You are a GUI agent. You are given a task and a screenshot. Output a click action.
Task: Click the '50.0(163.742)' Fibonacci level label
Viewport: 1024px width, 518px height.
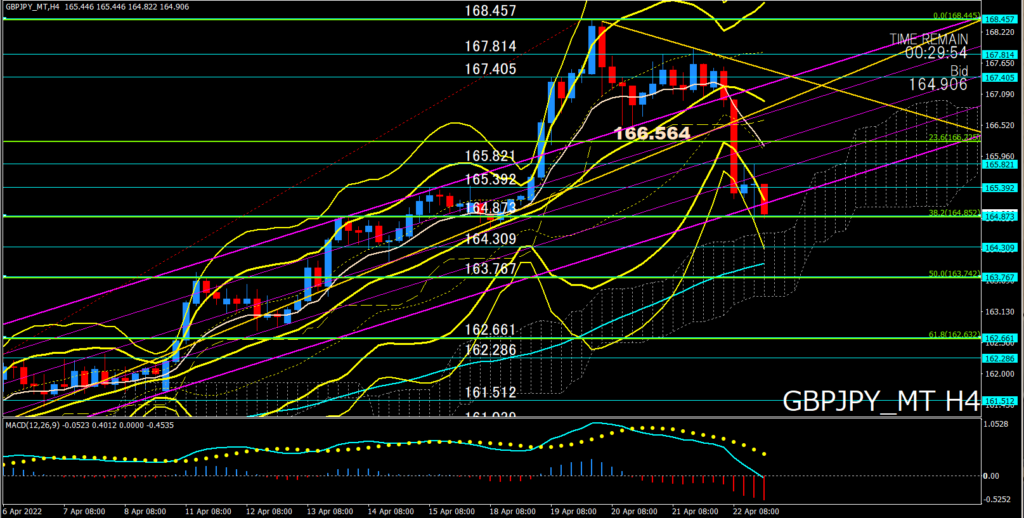(x=955, y=273)
